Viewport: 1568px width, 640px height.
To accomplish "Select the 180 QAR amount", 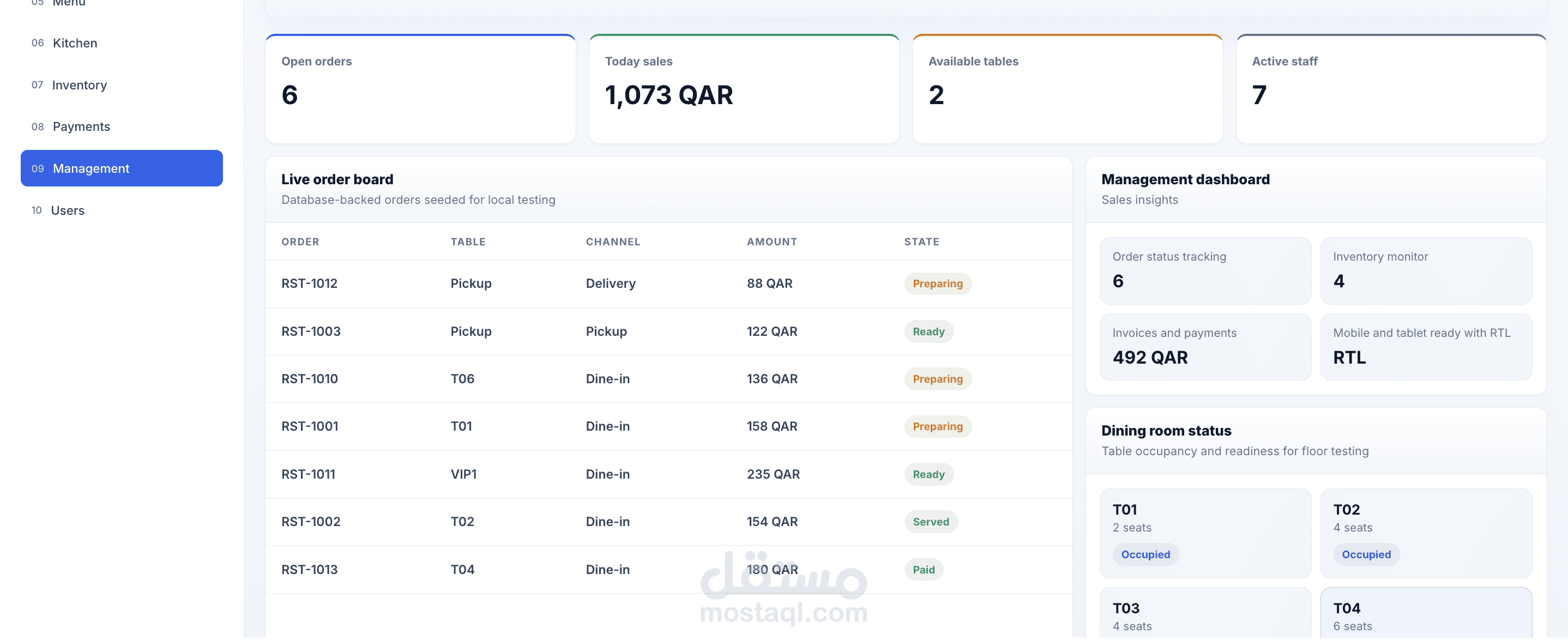I will (772, 570).
